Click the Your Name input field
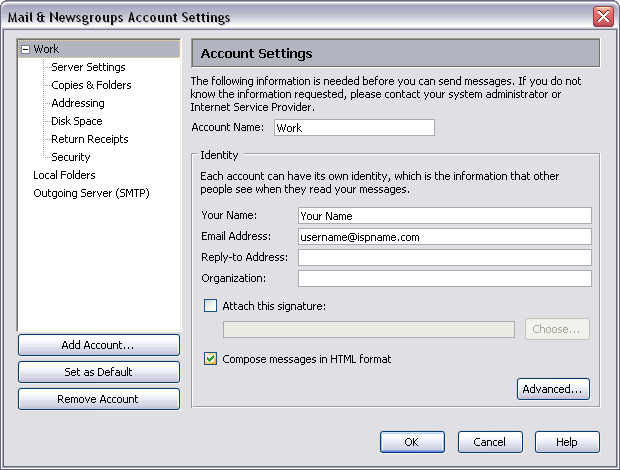 tap(444, 216)
